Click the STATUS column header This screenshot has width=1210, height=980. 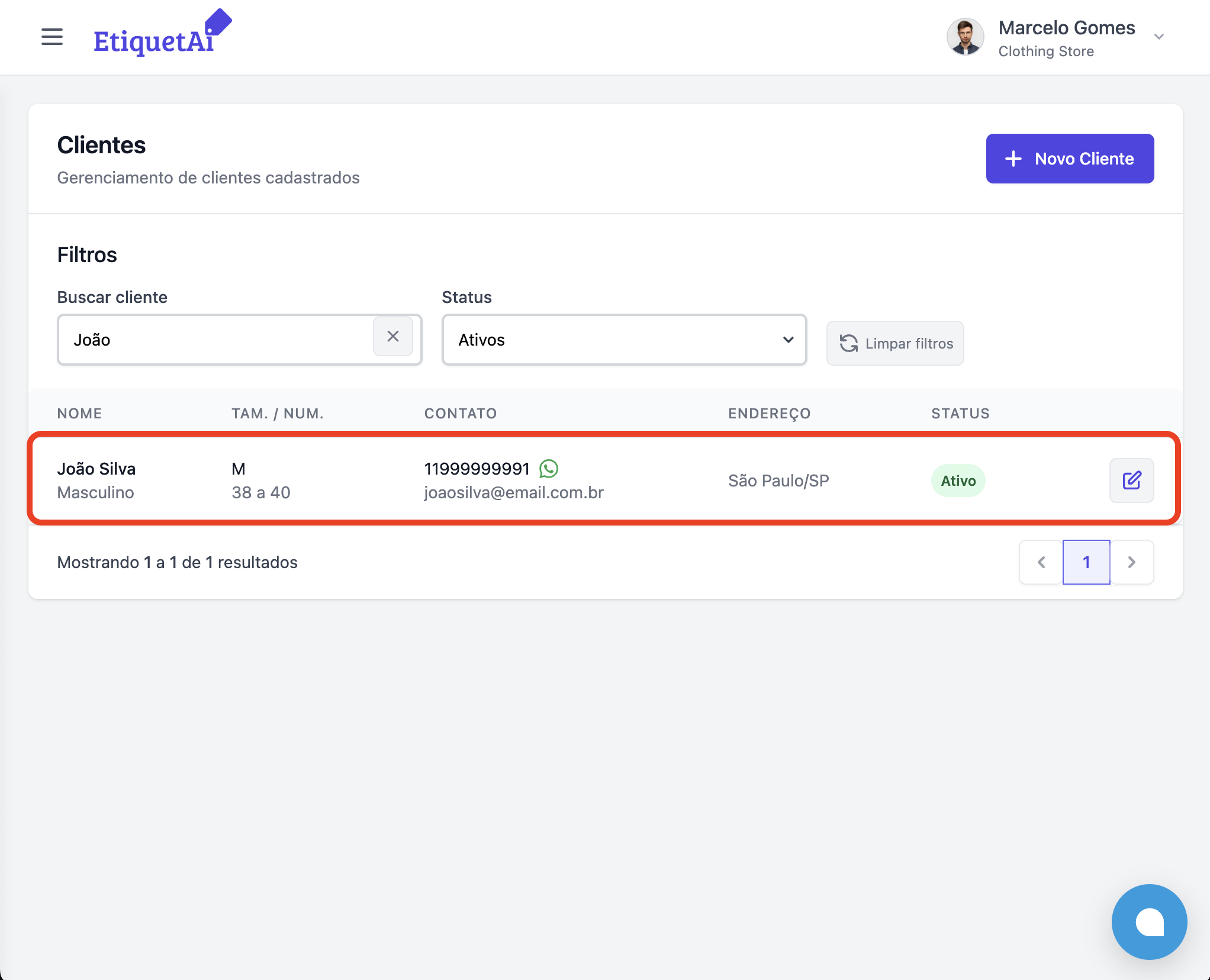point(960,413)
